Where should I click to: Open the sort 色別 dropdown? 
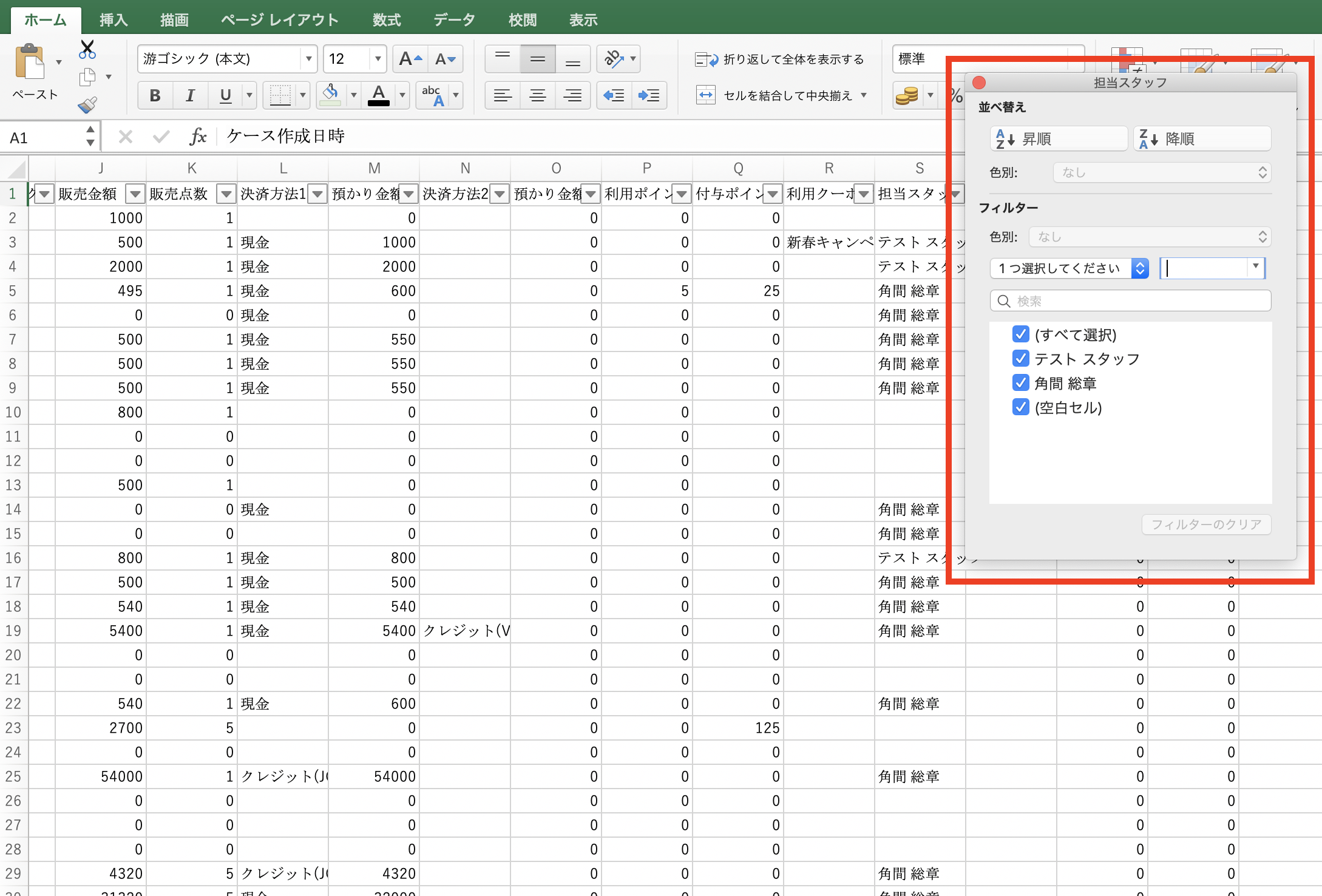coord(1162,172)
